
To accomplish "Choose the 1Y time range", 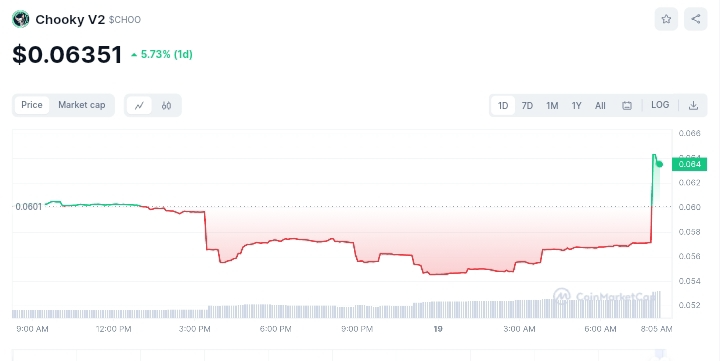I will (576, 106).
